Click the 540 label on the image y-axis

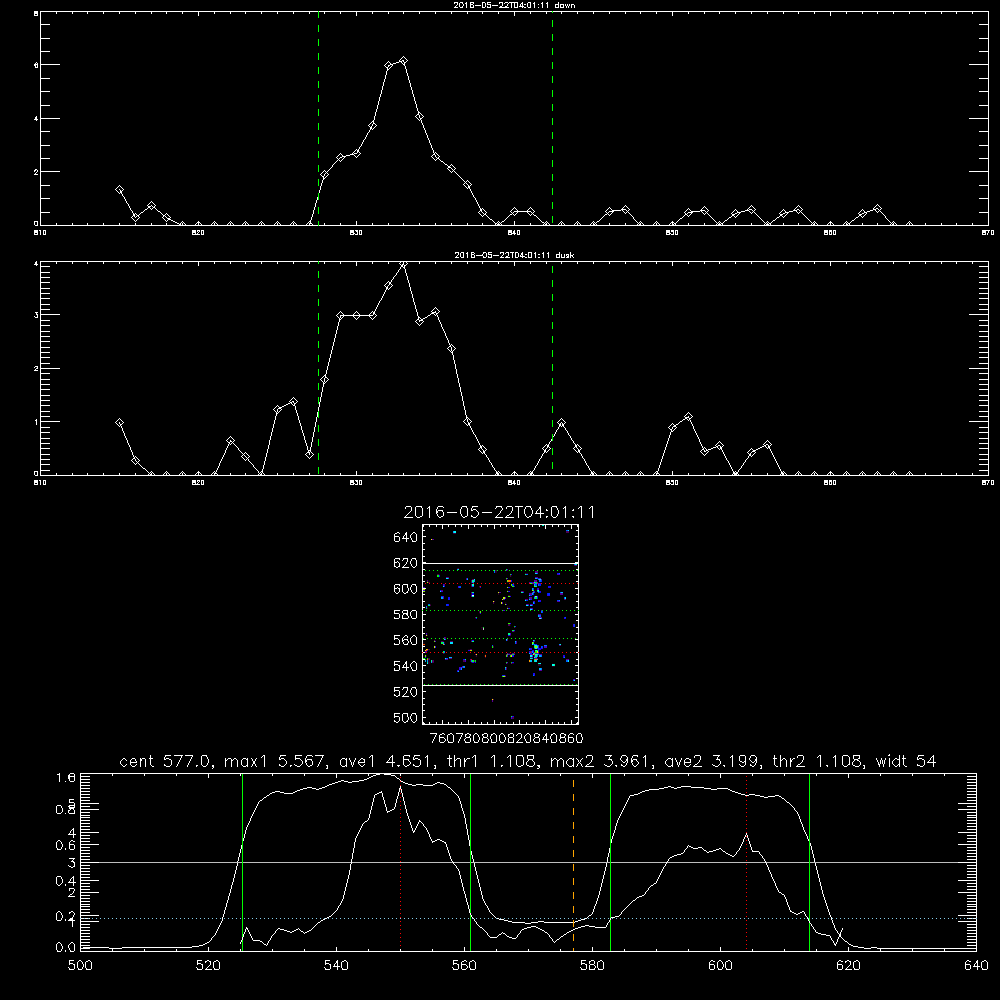tap(406, 666)
